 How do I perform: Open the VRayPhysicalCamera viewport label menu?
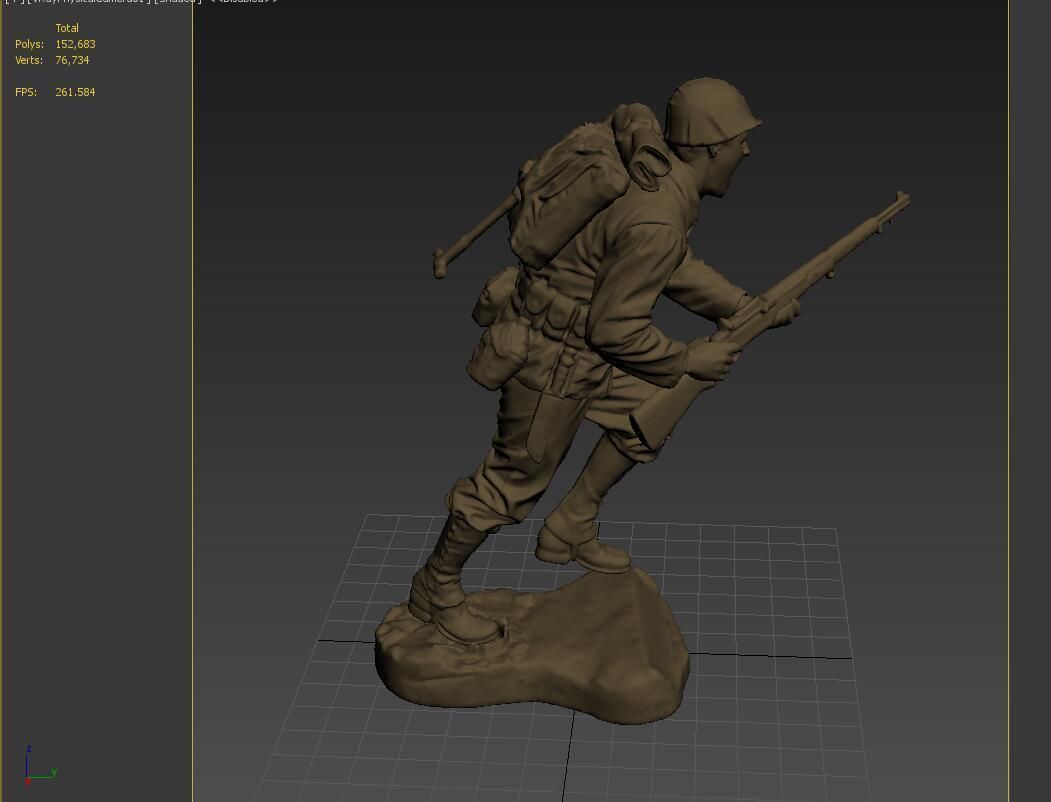[x=88, y=1]
